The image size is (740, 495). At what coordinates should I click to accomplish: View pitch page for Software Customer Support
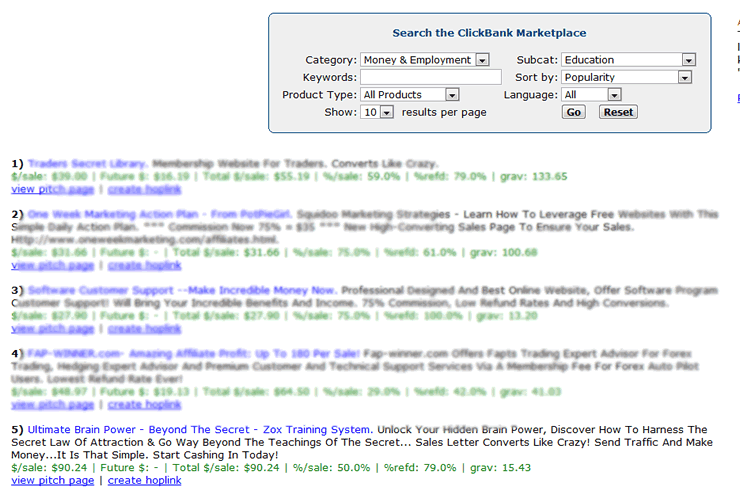point(53,328)
